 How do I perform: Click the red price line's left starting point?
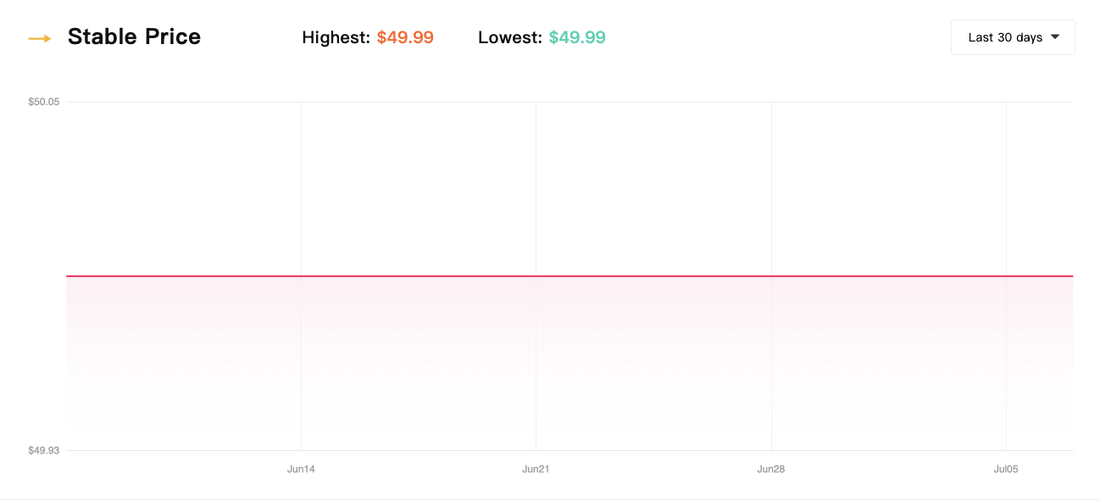tap(68, 276)
